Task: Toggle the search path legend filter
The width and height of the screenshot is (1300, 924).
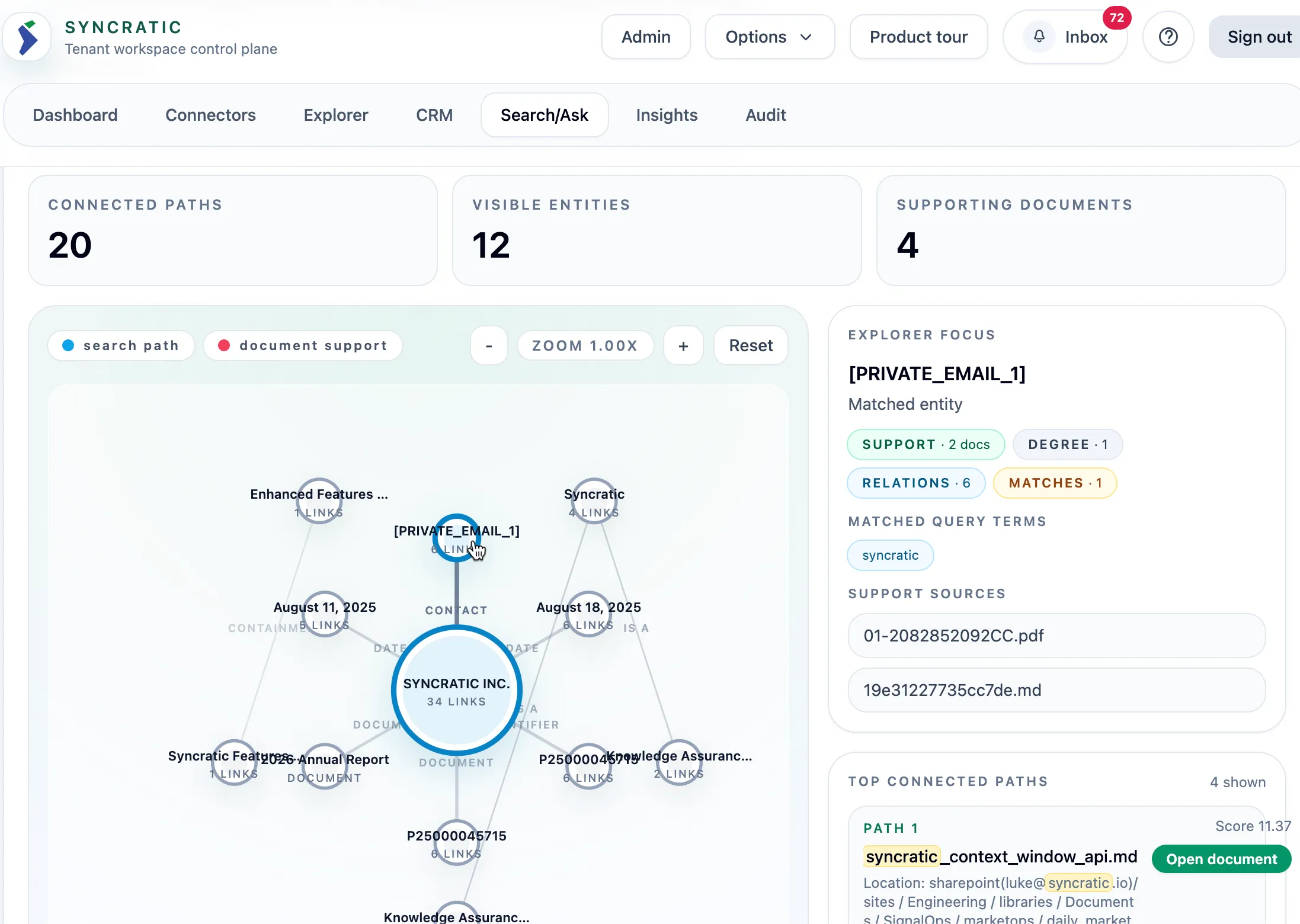Action: pyautogui.click(x=121, y=345)
